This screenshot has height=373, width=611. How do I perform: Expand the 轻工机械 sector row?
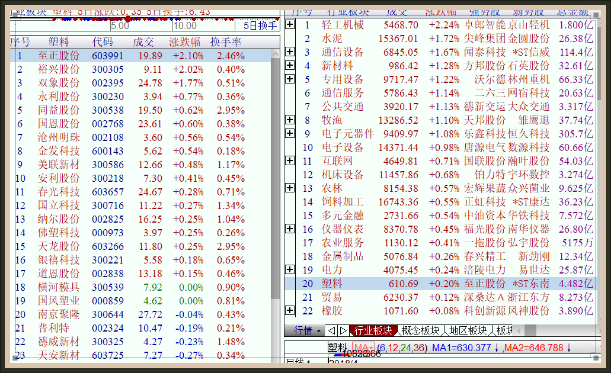pos(290,25)
